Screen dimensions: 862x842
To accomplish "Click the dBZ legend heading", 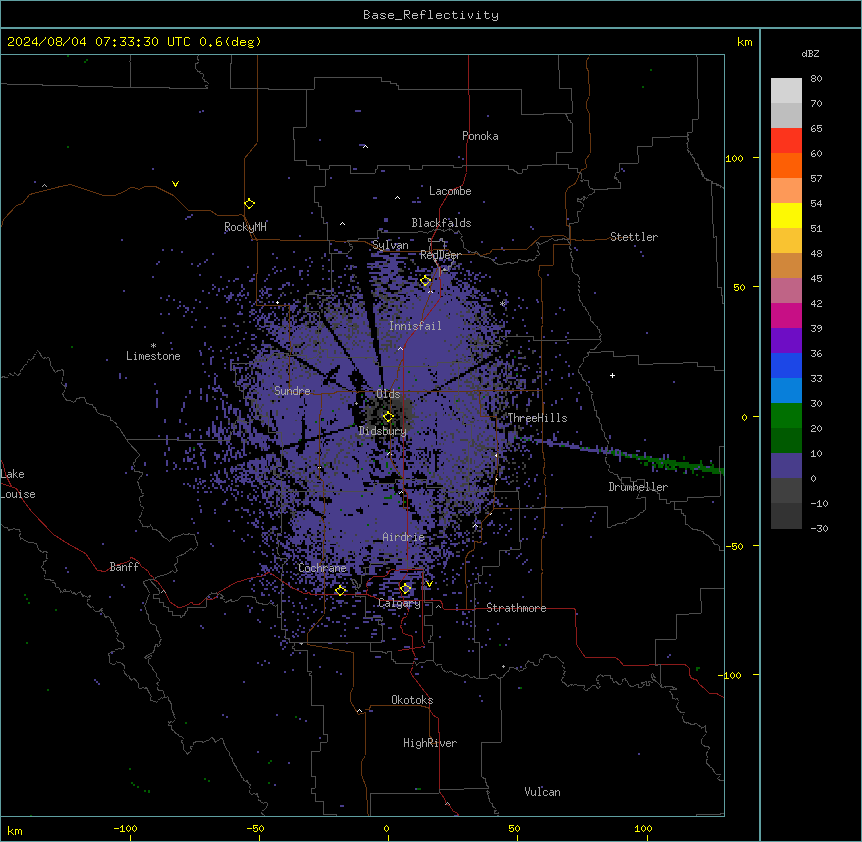I will click(810, 53).
